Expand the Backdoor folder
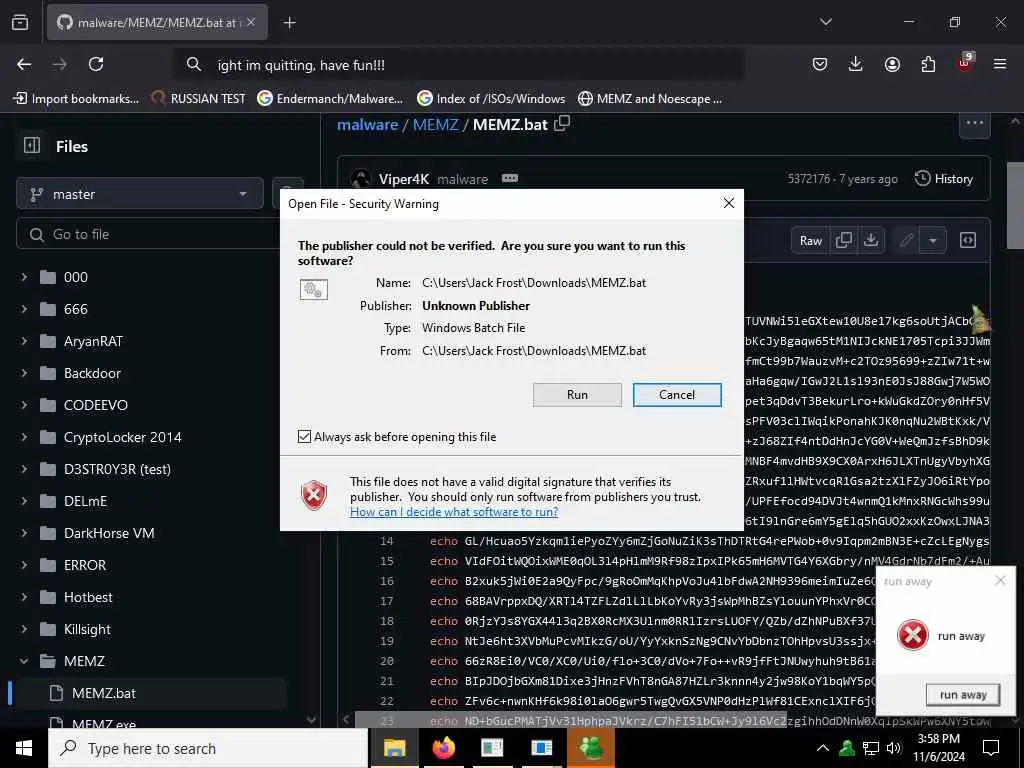This screenshot has width=1024, height=768. coord(24,373)
